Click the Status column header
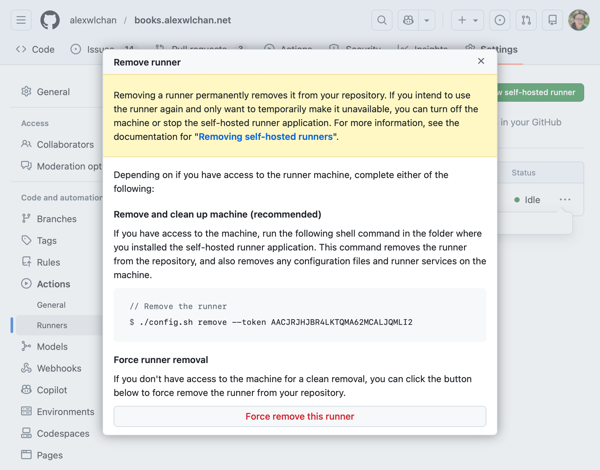 click(523, 173)
